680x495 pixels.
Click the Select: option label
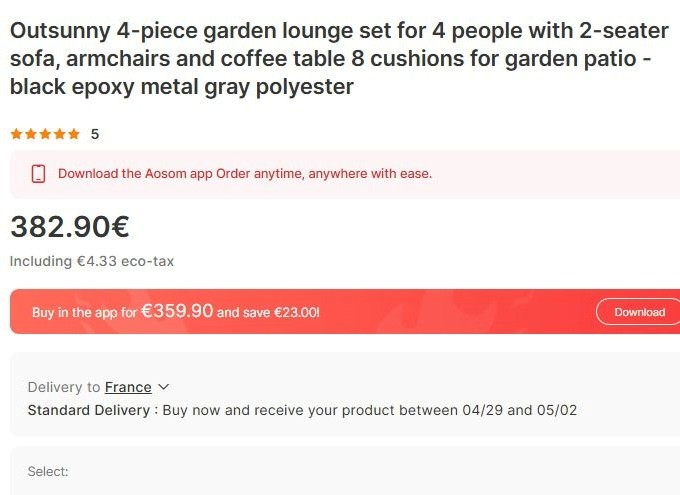point(48,471)
